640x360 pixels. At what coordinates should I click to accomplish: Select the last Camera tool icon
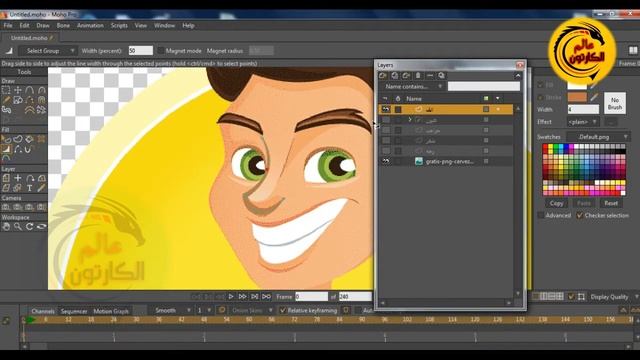[41, 207]
